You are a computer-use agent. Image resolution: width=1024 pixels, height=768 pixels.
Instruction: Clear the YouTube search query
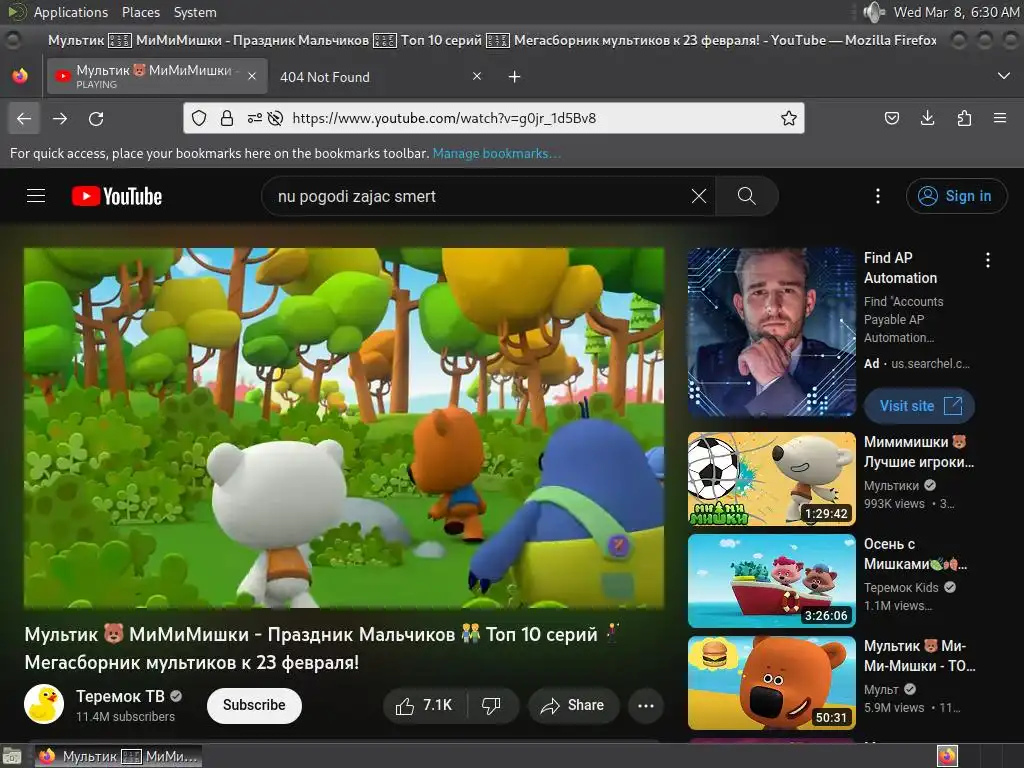click(699, 196)
